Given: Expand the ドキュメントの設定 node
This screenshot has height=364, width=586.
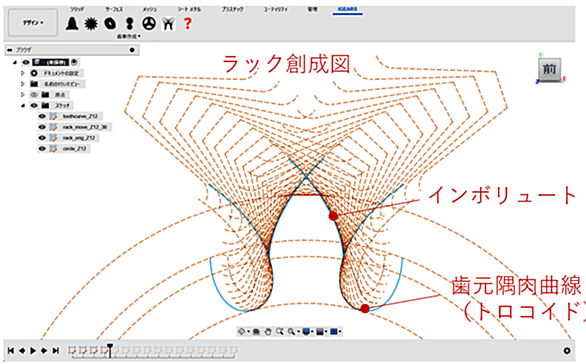Looking at the screenshot, I should [x=22, y=73].
